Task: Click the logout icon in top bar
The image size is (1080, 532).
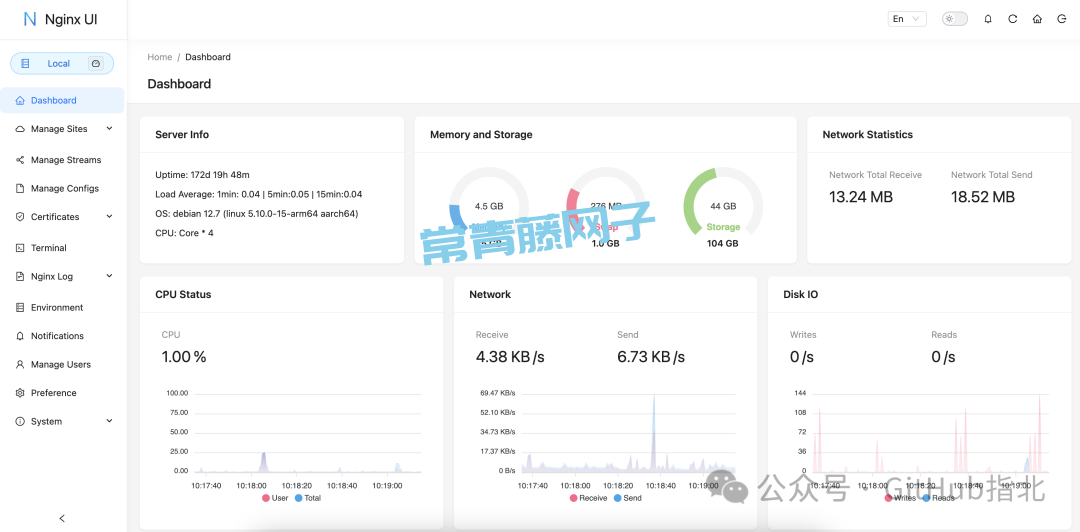Action: point(1062,19)
